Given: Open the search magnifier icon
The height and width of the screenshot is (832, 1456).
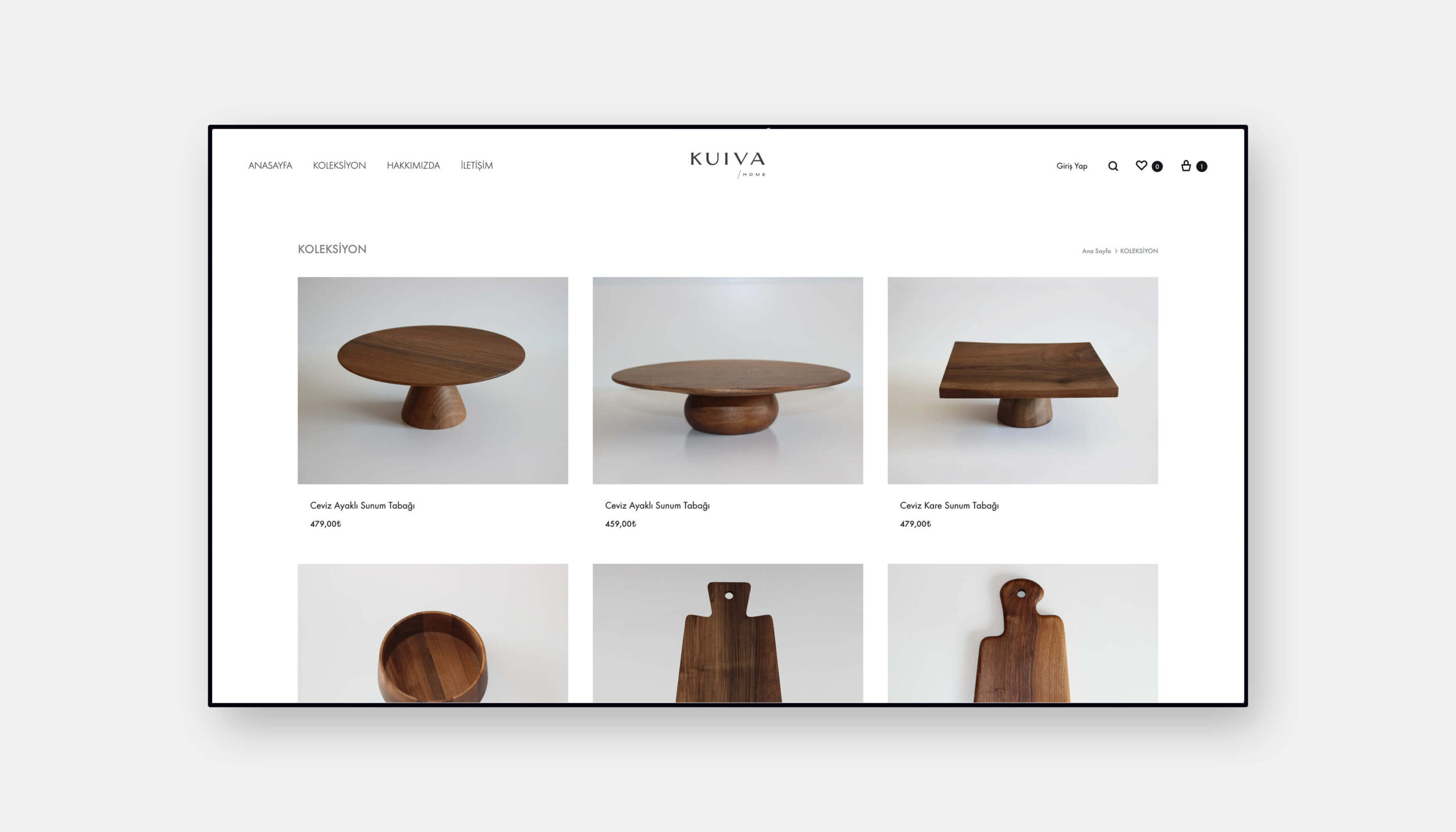Looking at the screenshot, I should [x=1112, y=165].
